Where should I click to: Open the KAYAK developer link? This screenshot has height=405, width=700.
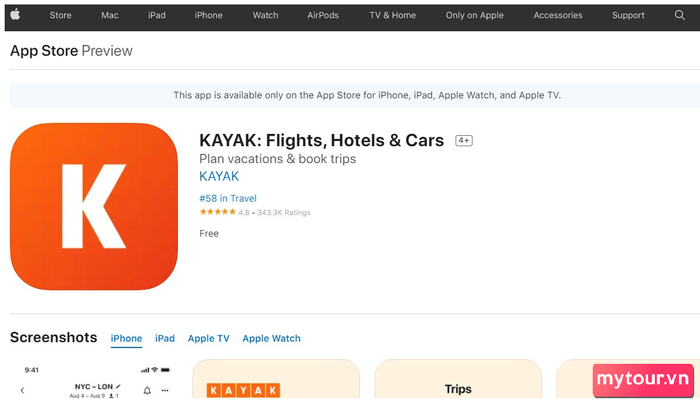click(x=219, y=176)
